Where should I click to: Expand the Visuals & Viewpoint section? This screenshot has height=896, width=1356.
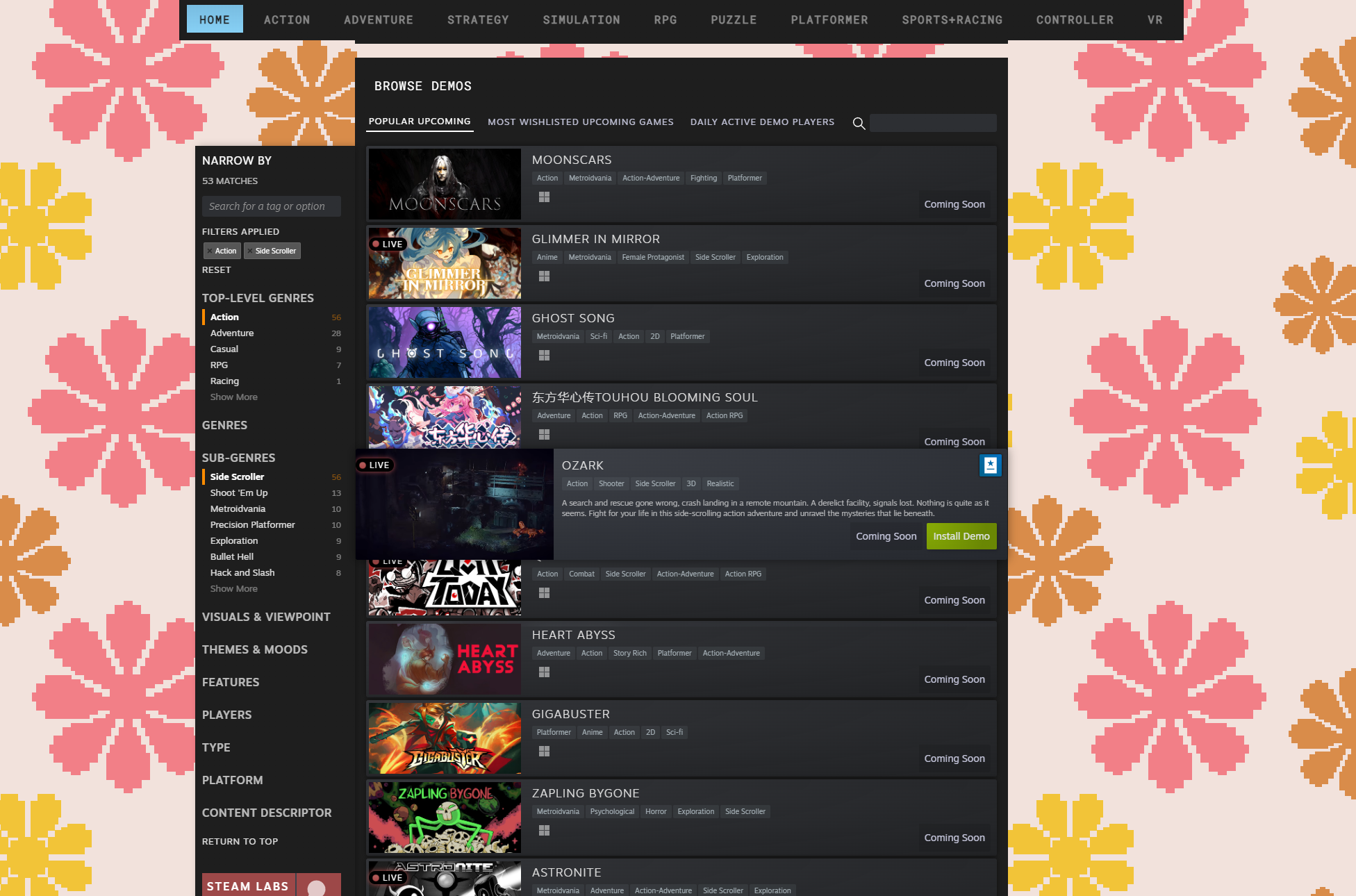266,617
